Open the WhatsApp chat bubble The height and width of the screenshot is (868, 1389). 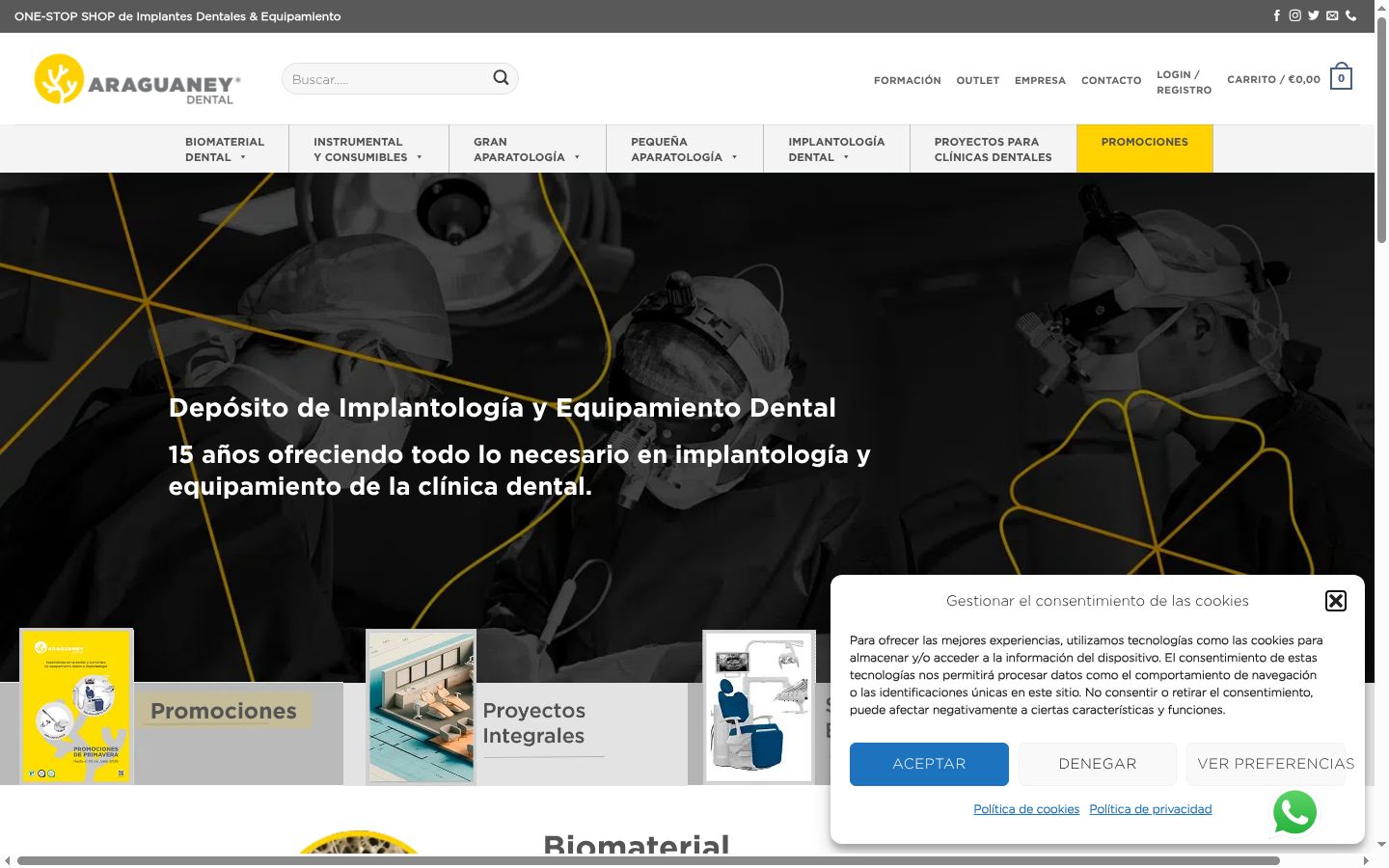click(1294, 812)
